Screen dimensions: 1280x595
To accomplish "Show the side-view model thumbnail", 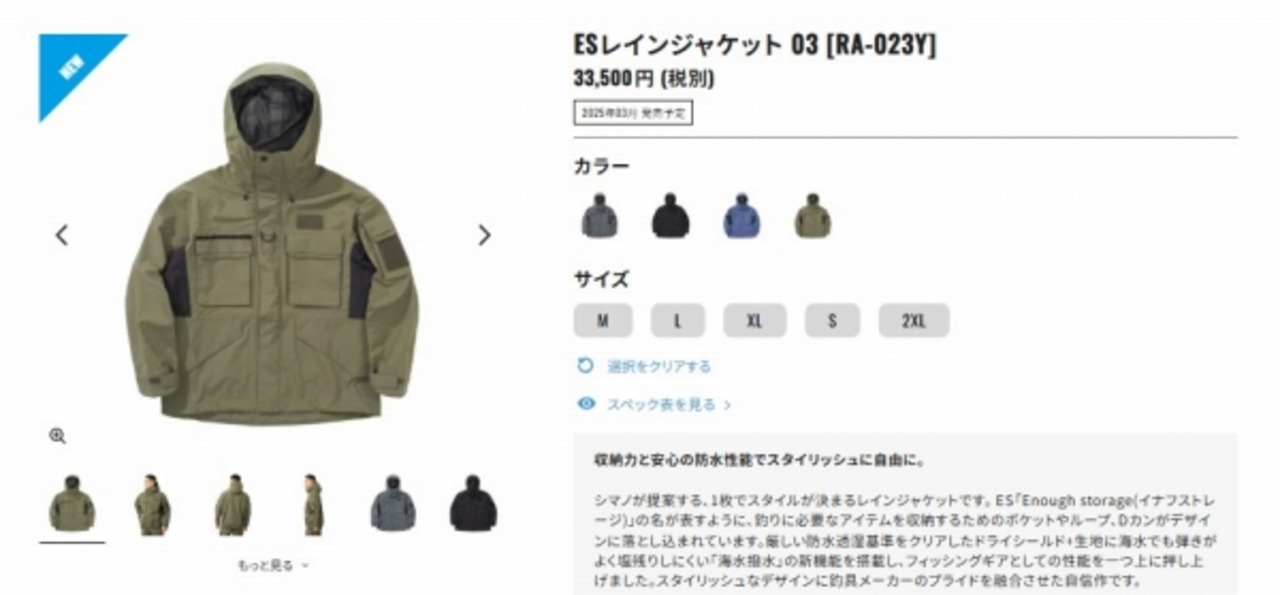I will 313,504.
